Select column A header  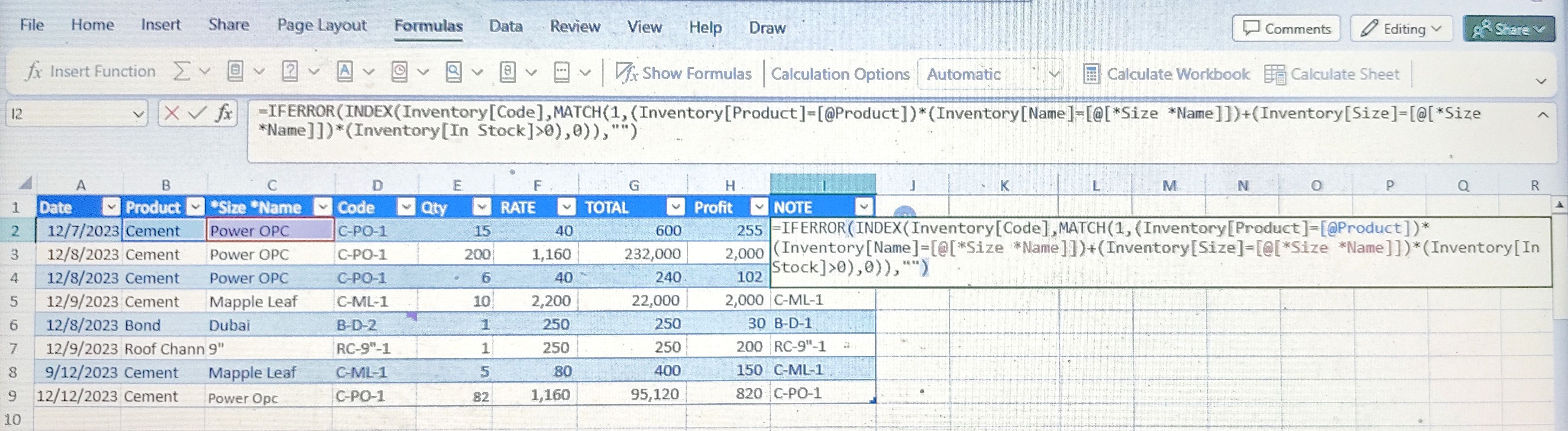click(80, 185)
